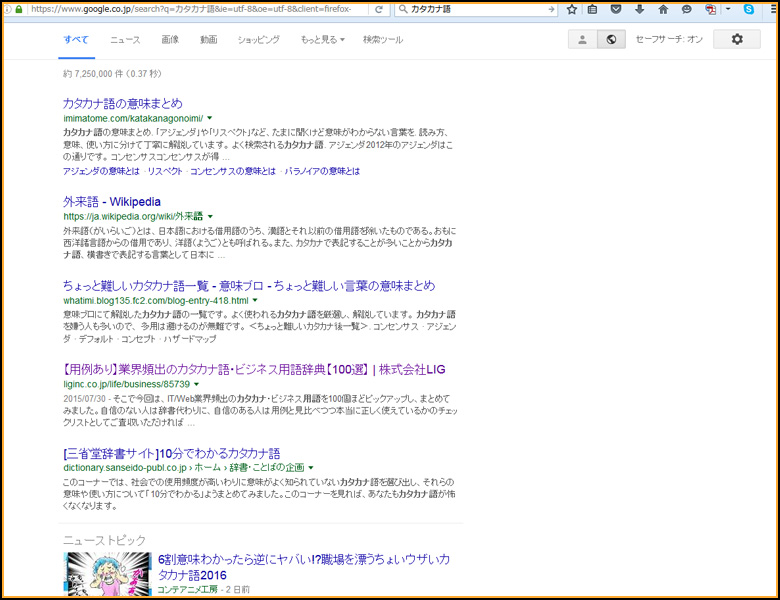Image resolution: width=780 pixels, height=600 pixels.
Task: Click the Pocket save icon
Action: 616,9
